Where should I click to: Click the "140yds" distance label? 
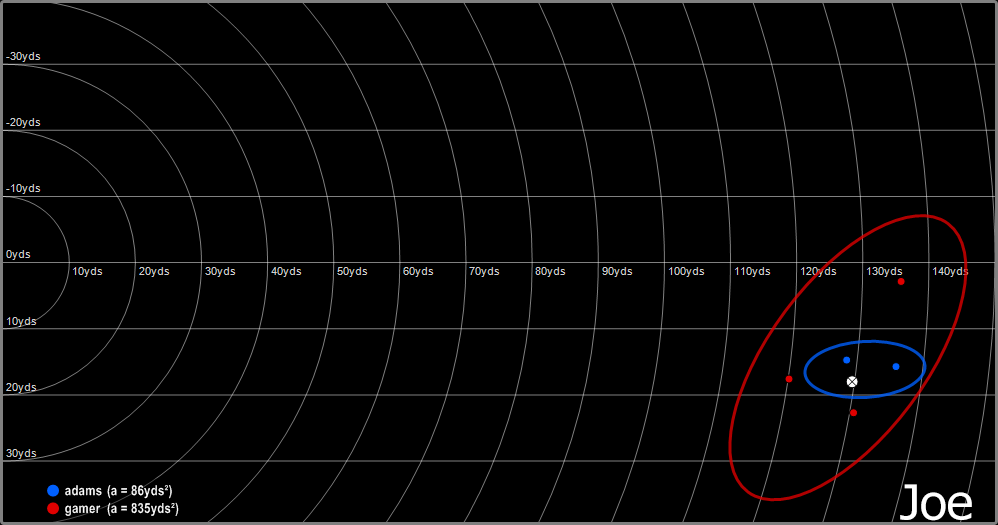950,272
